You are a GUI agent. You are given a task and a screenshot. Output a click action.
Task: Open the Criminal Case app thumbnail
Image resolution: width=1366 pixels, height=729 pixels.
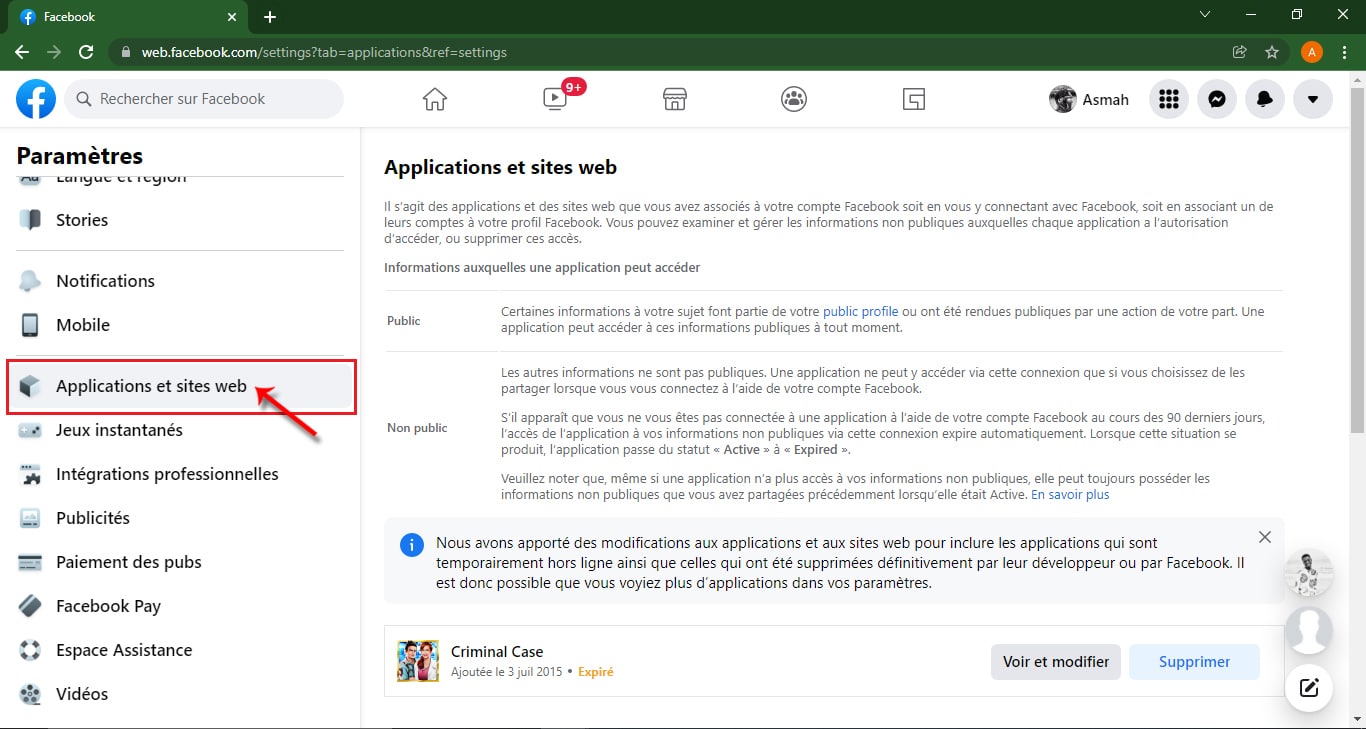(418, 661)
